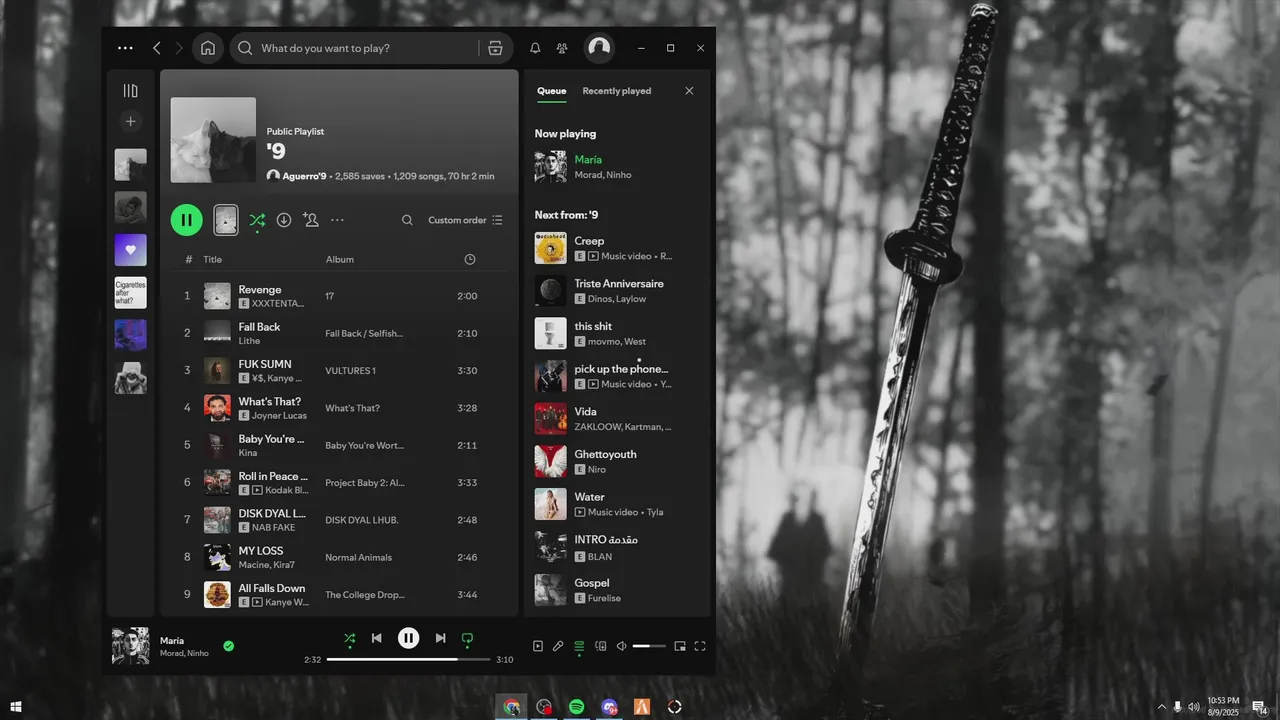The image size is (1280, 720).
Task: Skip to the next track
Action: (440, 638)
